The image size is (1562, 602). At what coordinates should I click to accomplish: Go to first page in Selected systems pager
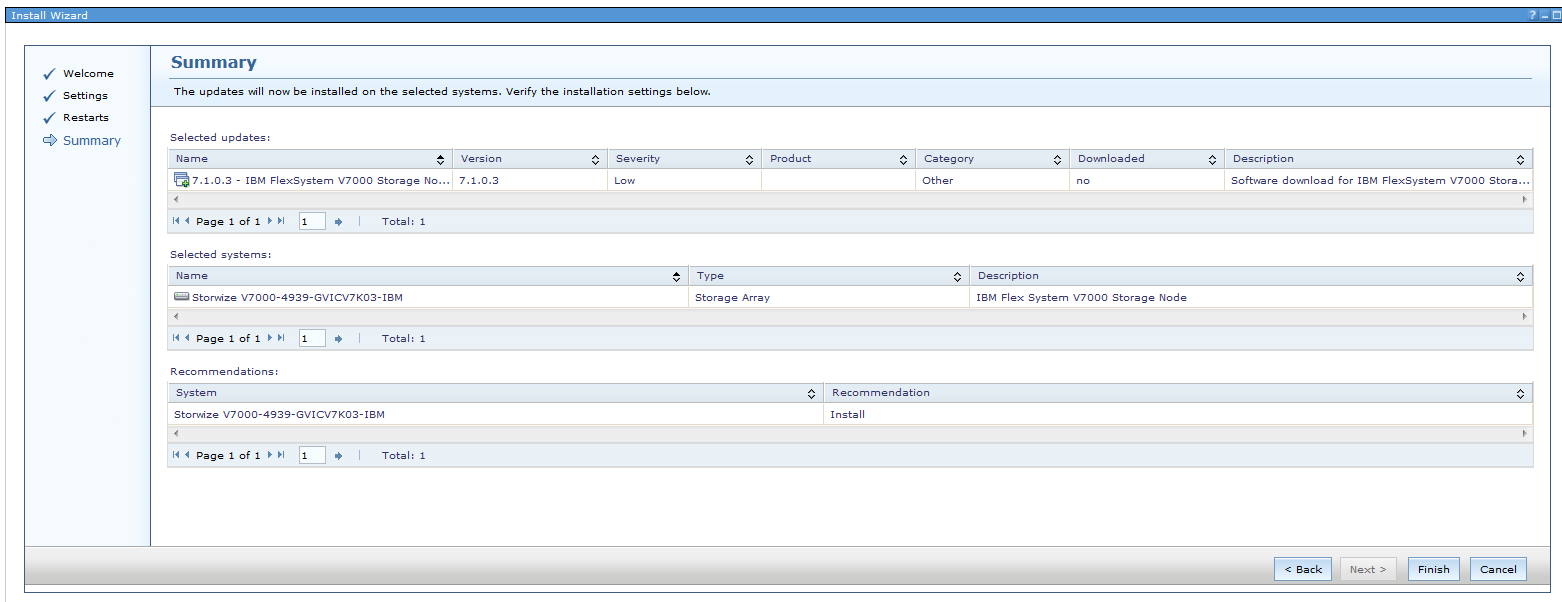click(176, 338)
